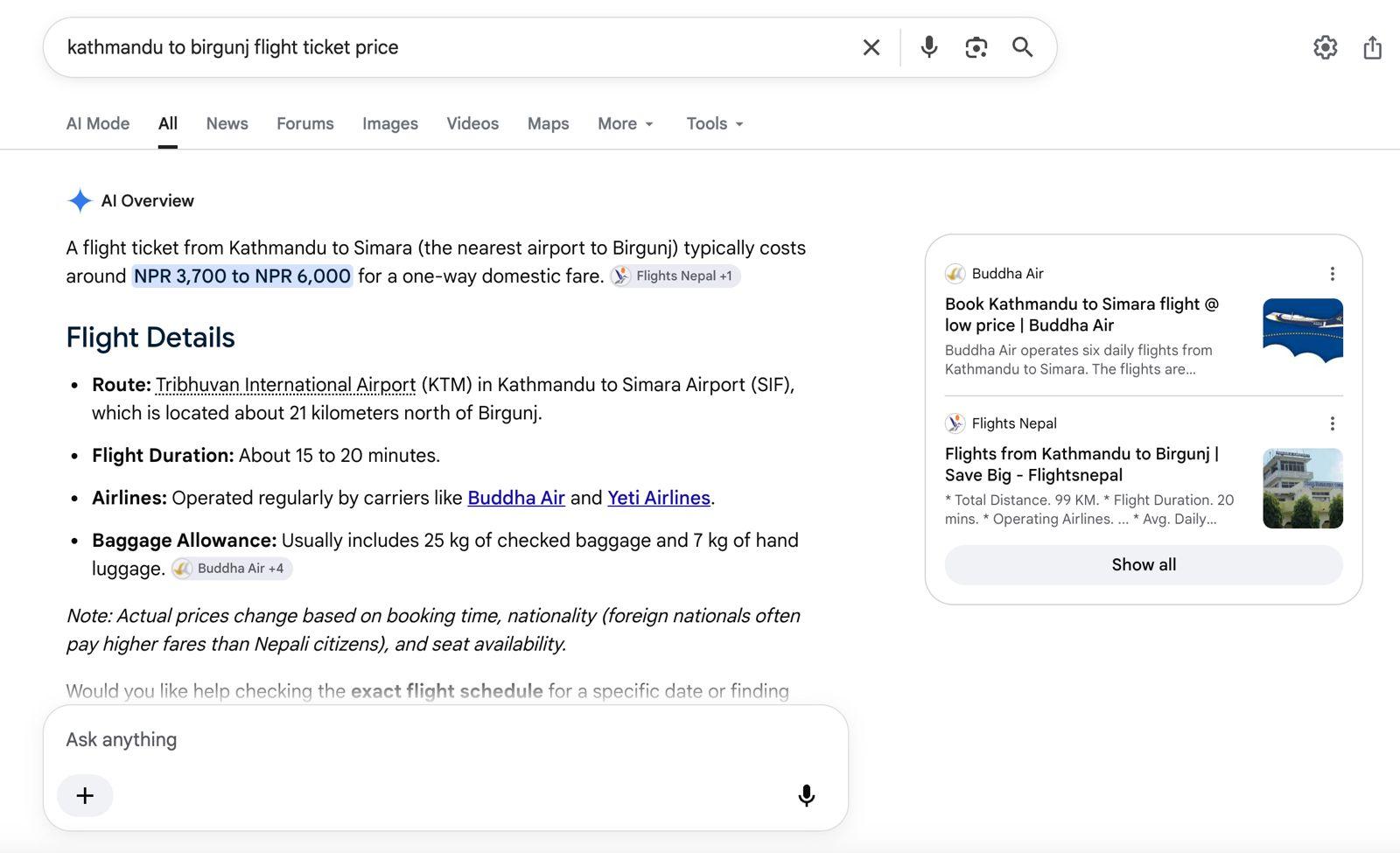
Task: Open the settings gear icon
Action: 1325,47
